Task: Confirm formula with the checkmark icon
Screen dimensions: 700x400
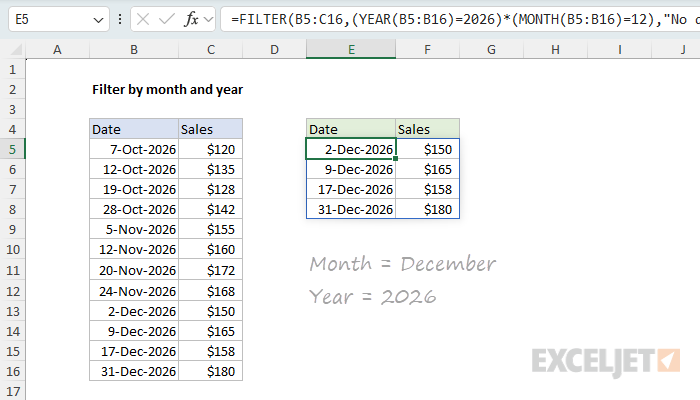Action: (x=167, y=19)
